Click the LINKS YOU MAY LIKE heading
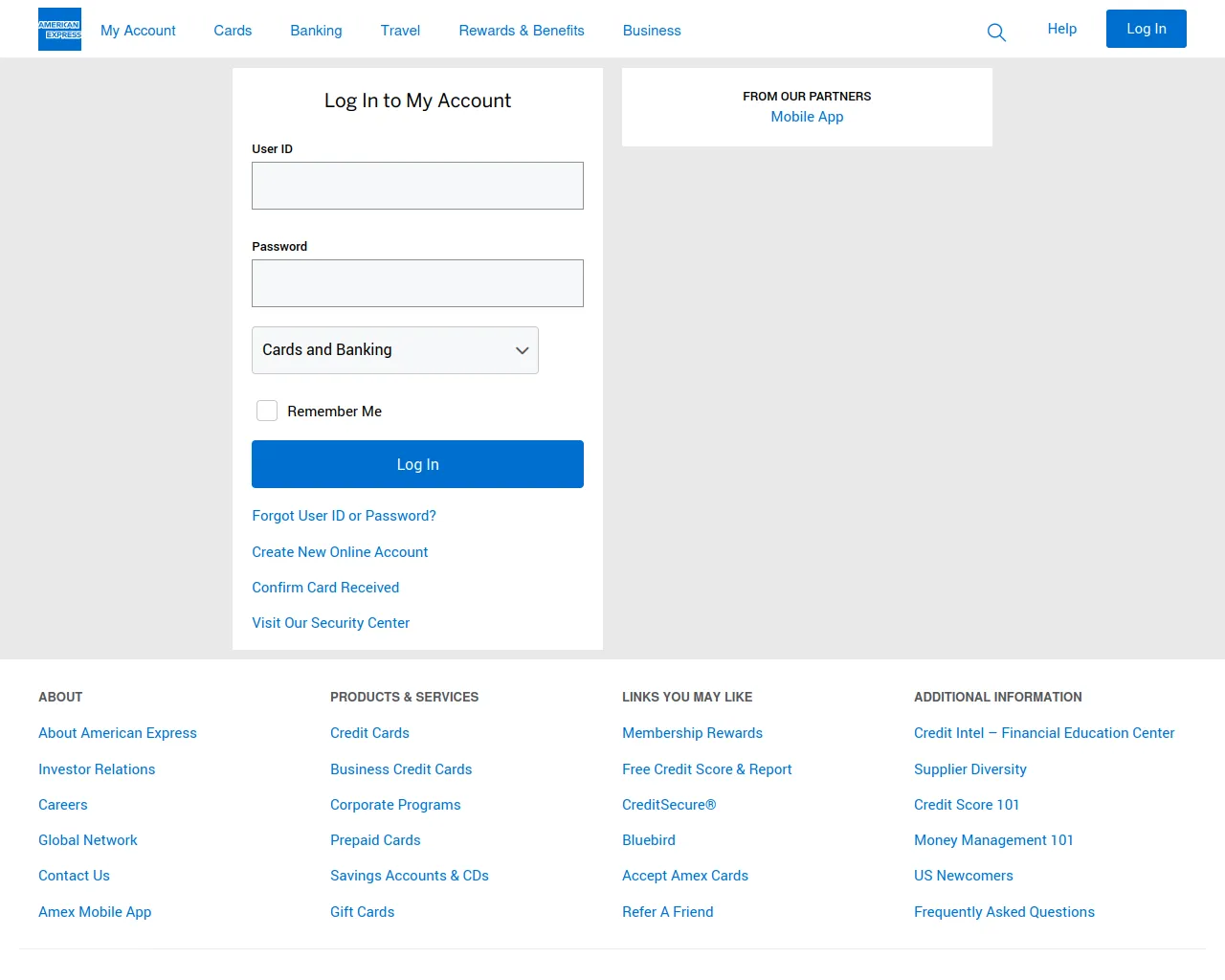This screenshot has width=1225, height=980. 687,697
